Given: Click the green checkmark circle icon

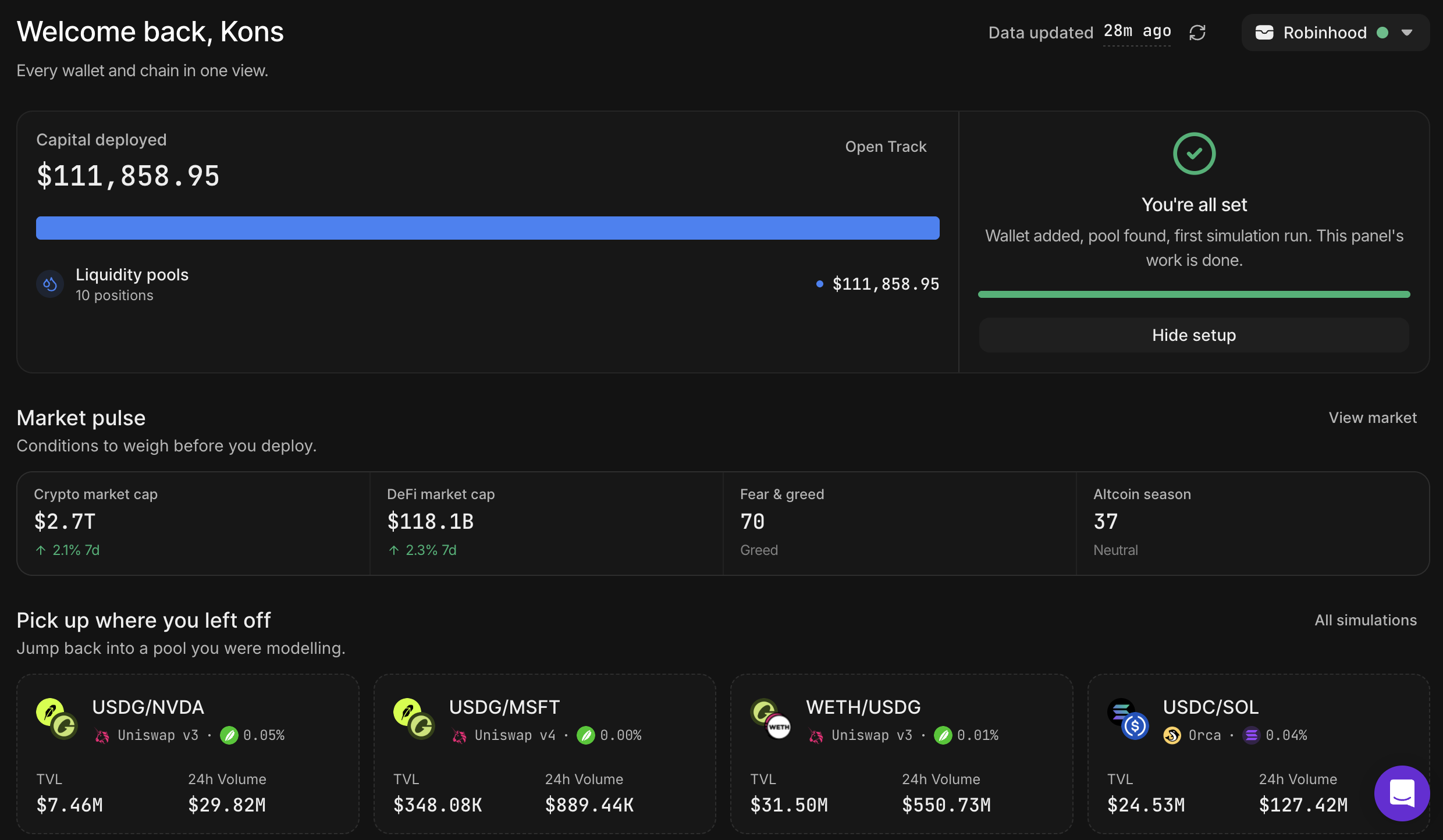Looking at the screenshot, I should point(1194,154).
